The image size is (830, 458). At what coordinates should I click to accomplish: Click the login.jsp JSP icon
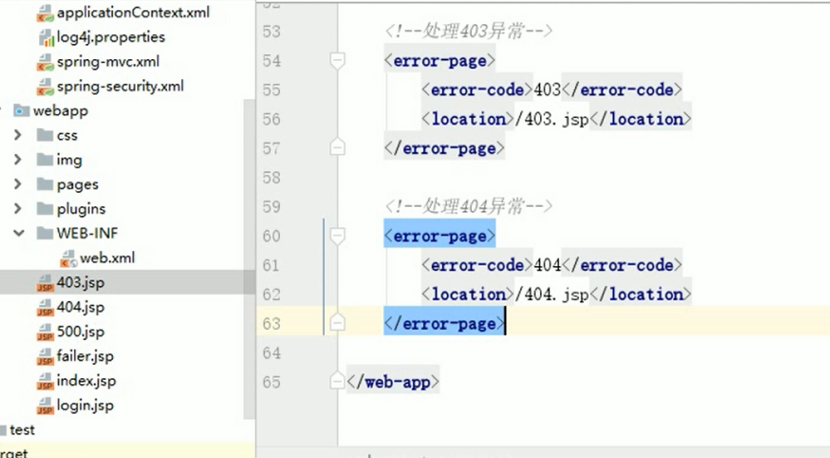coord(45,406)
